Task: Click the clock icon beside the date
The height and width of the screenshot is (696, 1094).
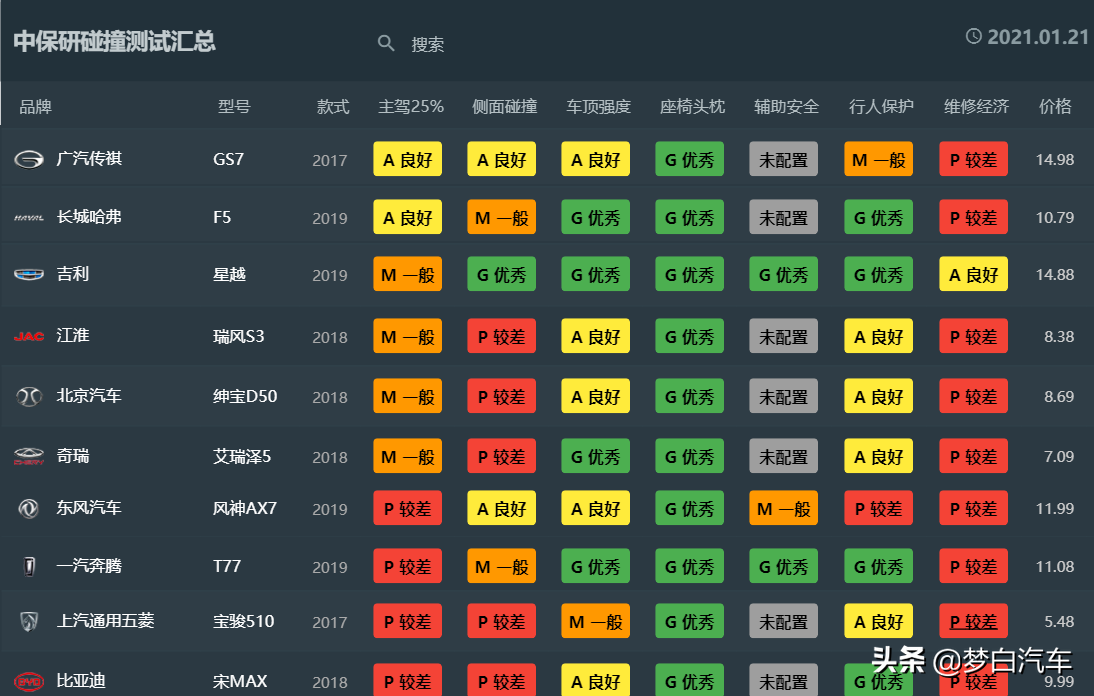Action: tap(973, 36)
